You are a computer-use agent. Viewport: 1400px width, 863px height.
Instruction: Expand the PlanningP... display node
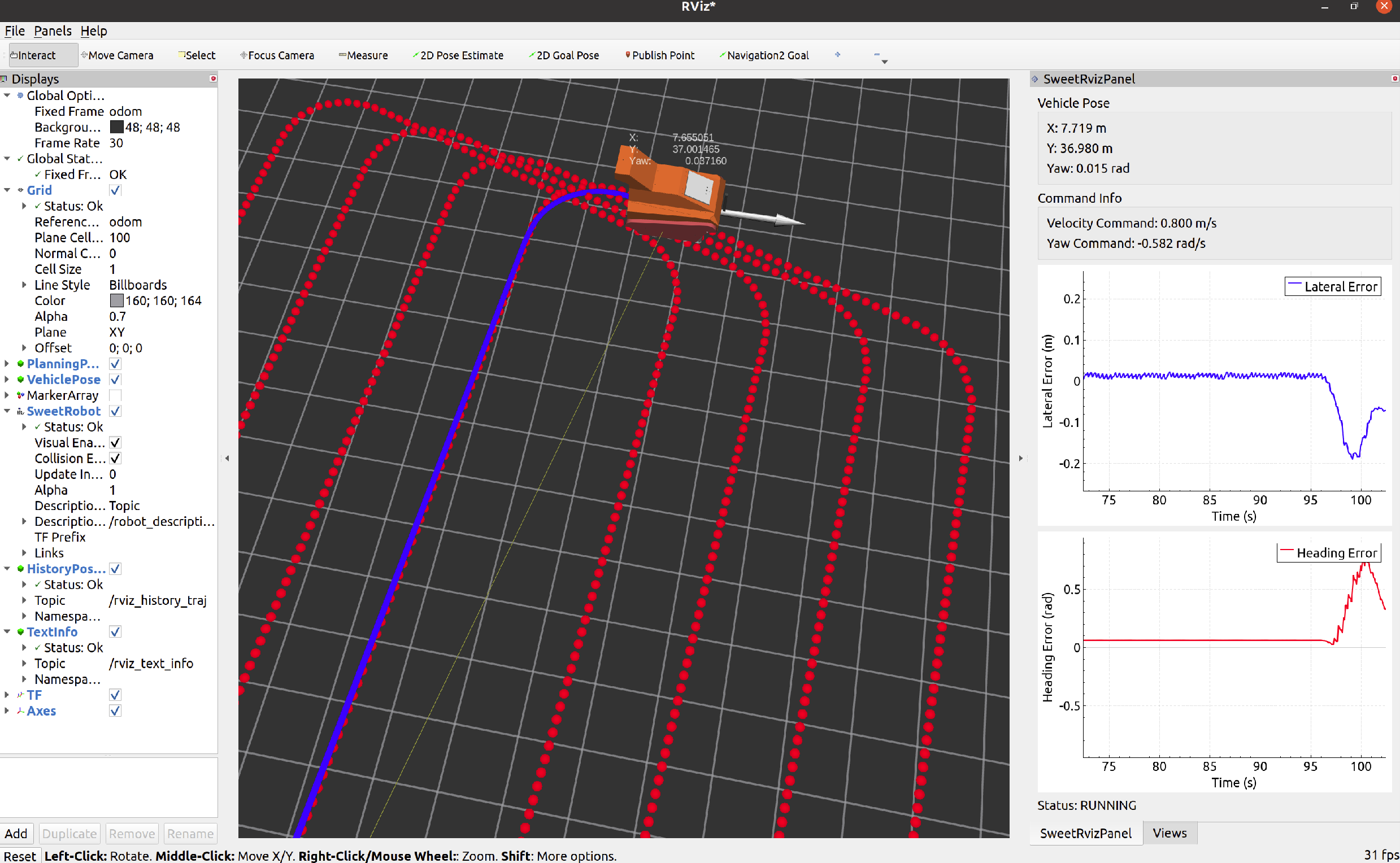point(7,364)
